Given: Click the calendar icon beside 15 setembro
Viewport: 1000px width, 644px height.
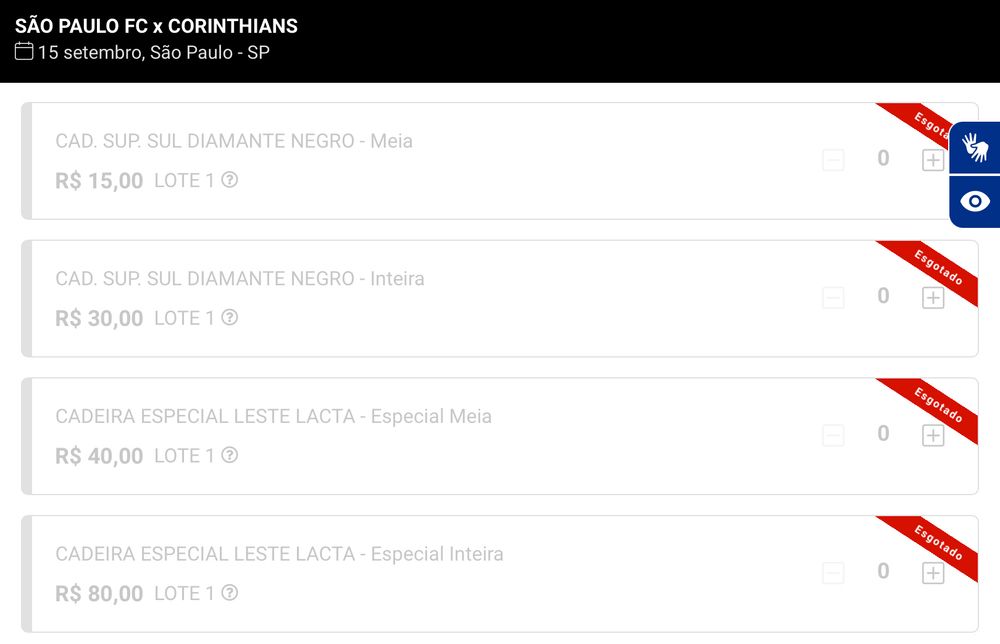Looking at the screenshot, I should click(x=24, y=52).
